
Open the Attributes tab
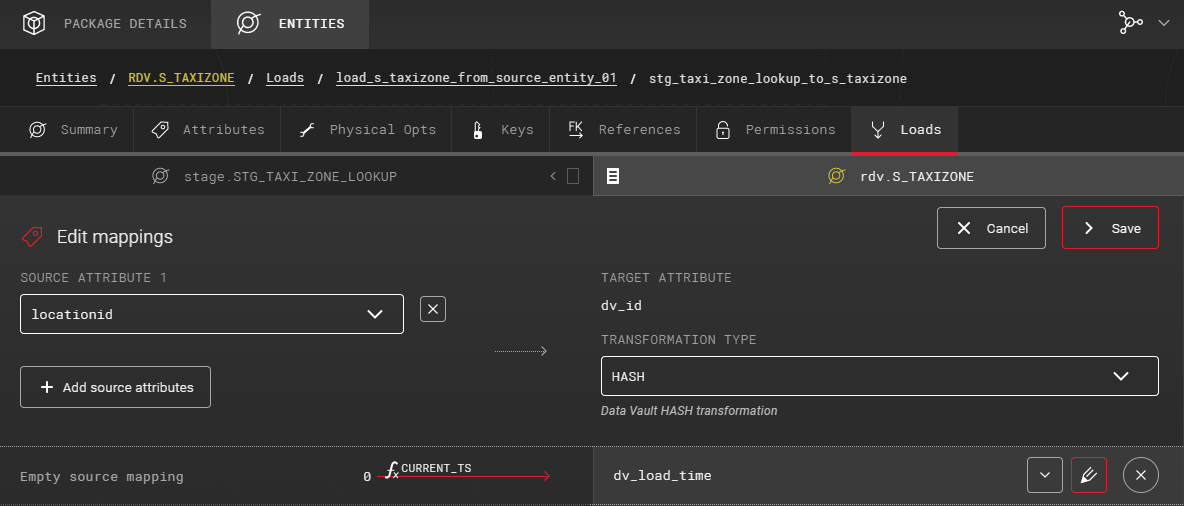point(207,130)
